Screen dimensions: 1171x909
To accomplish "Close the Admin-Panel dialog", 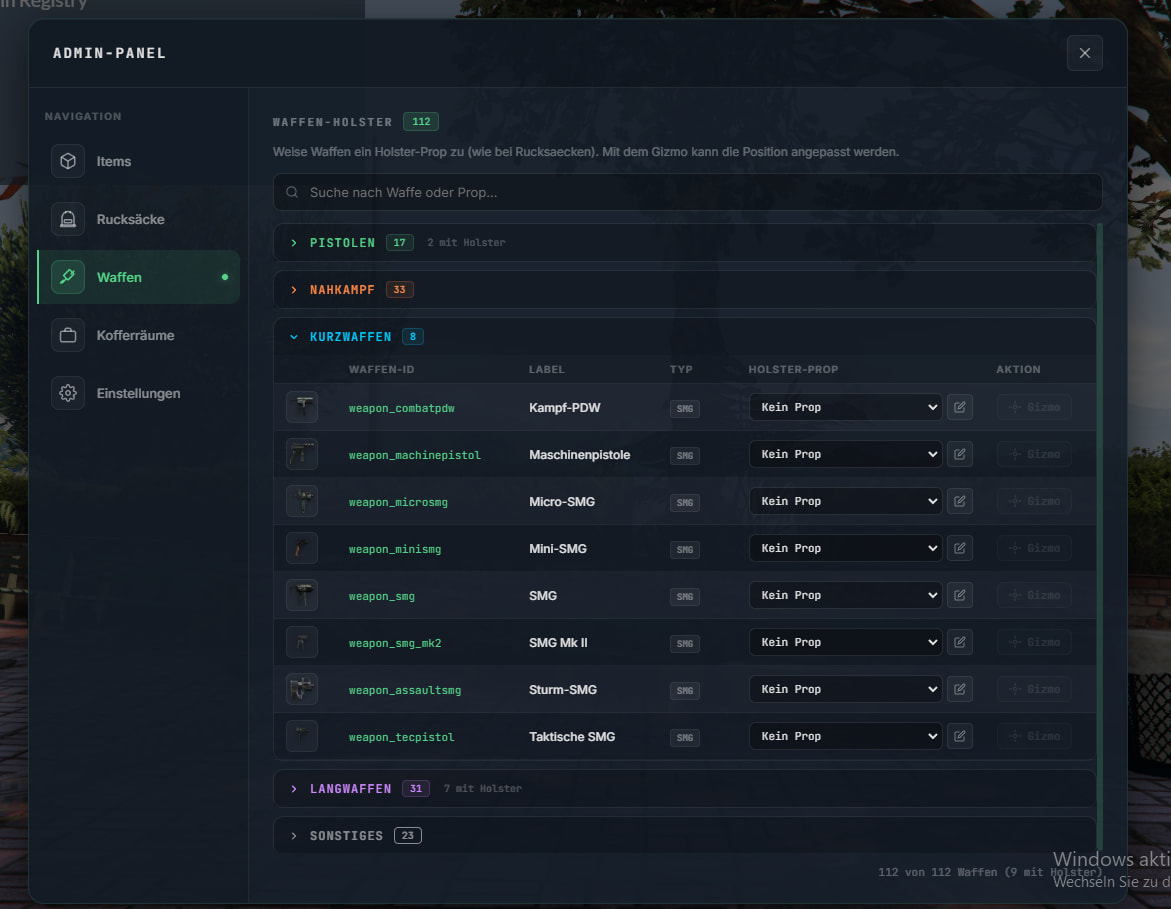I will point(1084,53).
